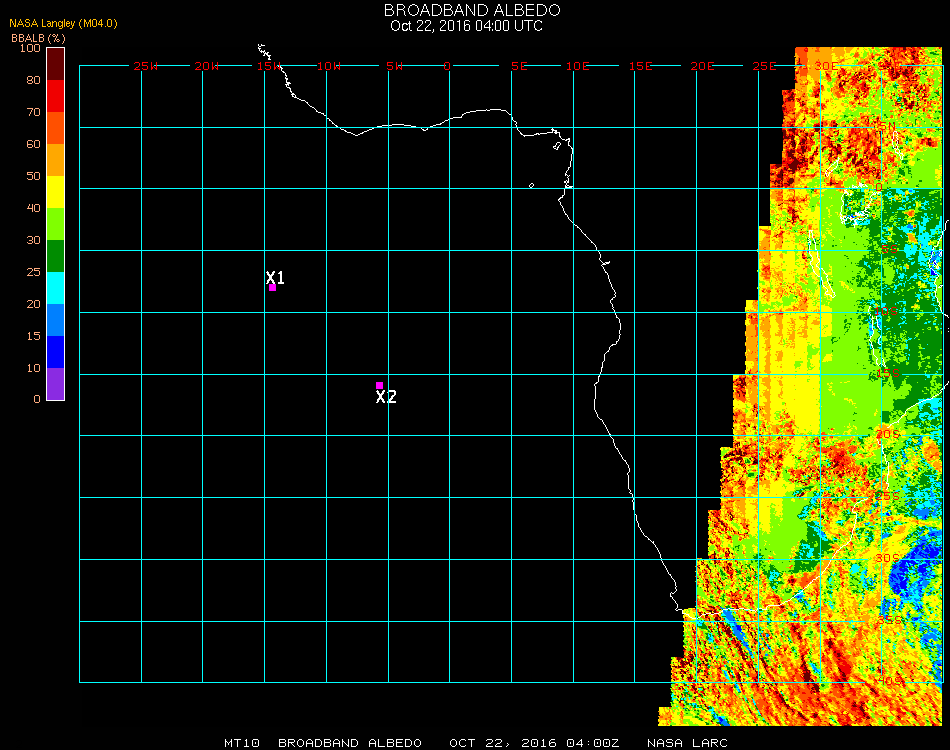This screenshot has height=750, width=950.
Task: Click the 15E longitude label
Action: tap(640, 66)
